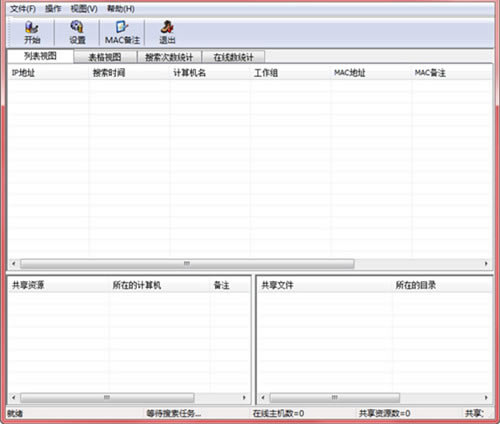Click the 退出 exit toolbar icon
Viewport: 500px width, 424px height.
coord(167,33)
